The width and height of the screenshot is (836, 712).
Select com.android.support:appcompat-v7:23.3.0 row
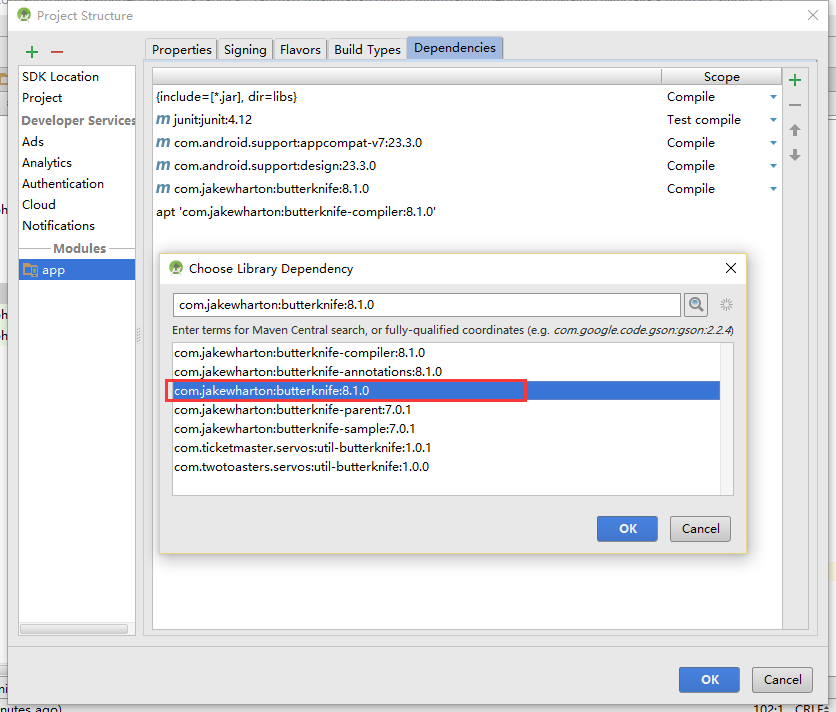point(467,142)
